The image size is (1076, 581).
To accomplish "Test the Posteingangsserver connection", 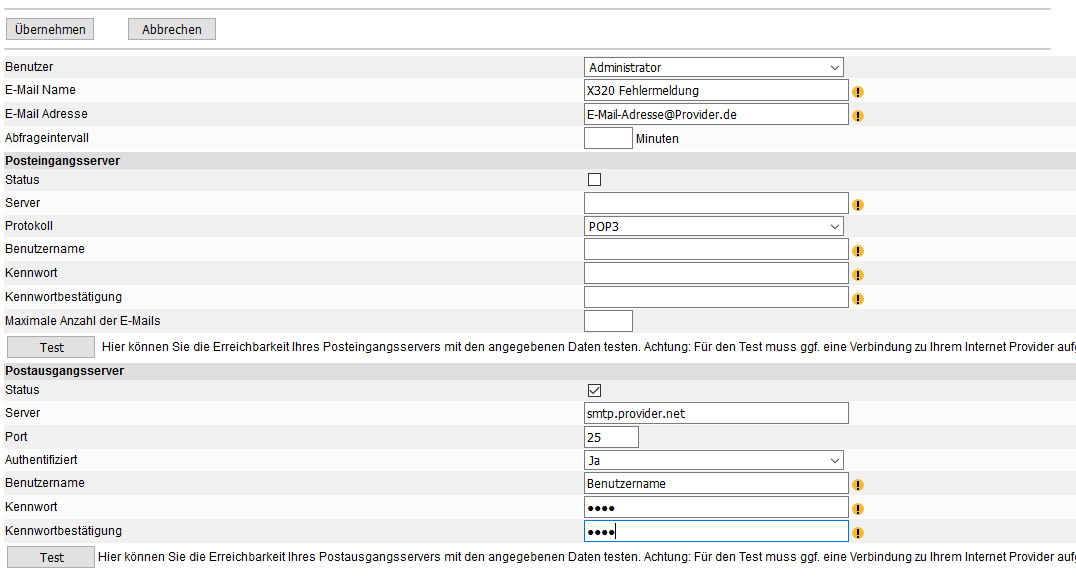I will click(52, 347).
